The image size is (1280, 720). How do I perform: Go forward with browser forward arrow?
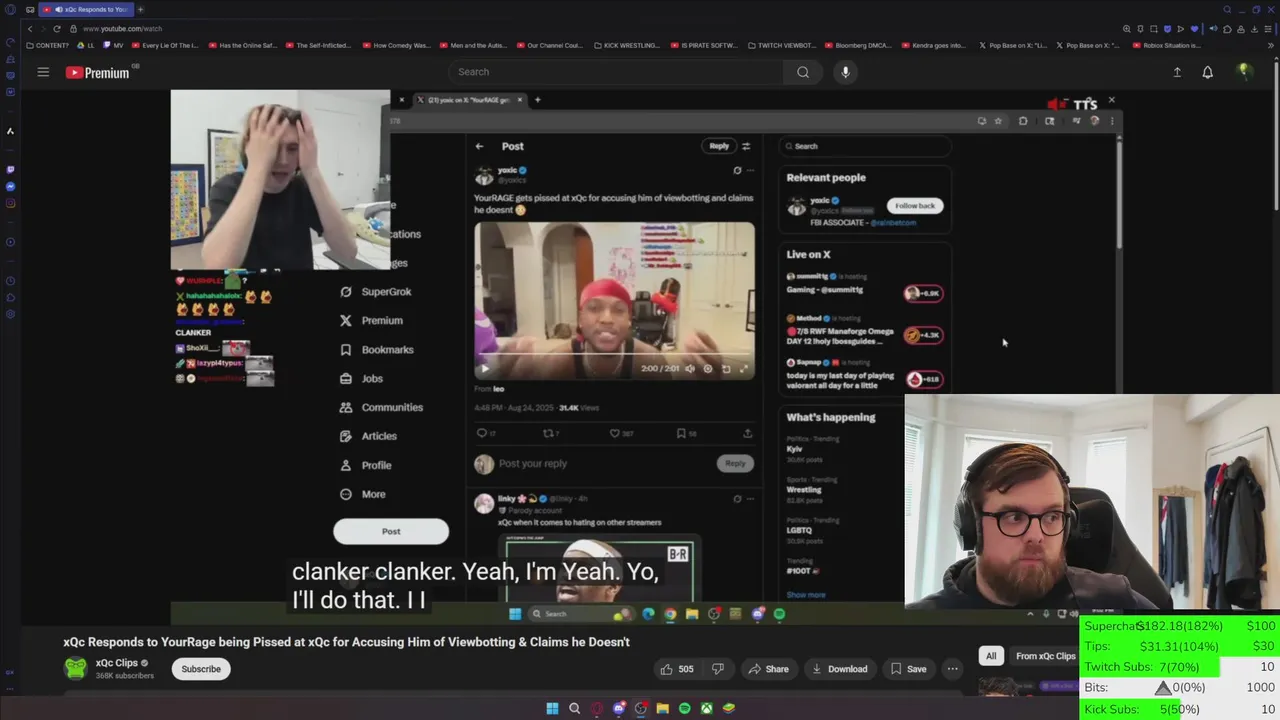click(x=43, y=29)
